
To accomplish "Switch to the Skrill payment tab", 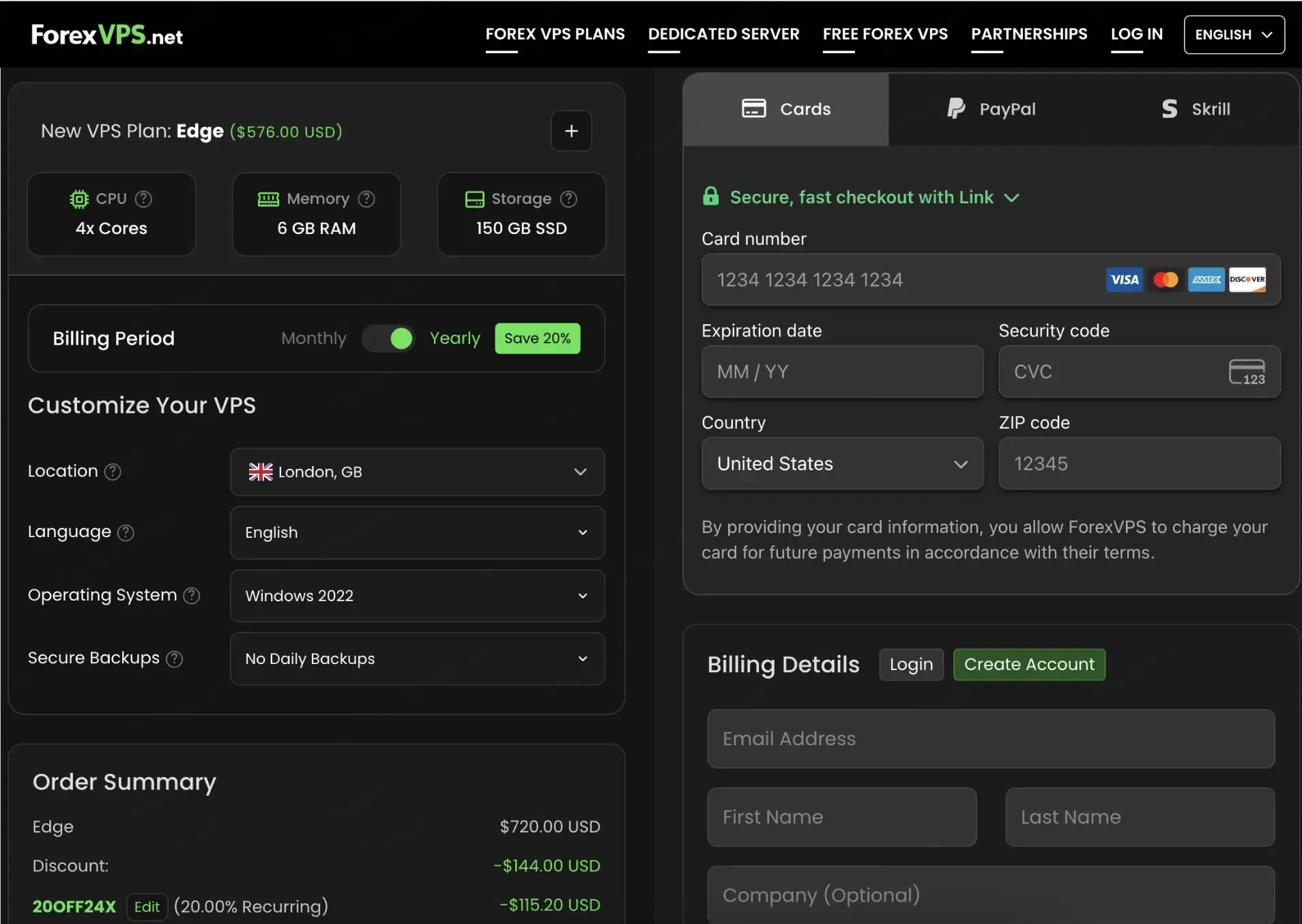I will [x=1196, y=109].
